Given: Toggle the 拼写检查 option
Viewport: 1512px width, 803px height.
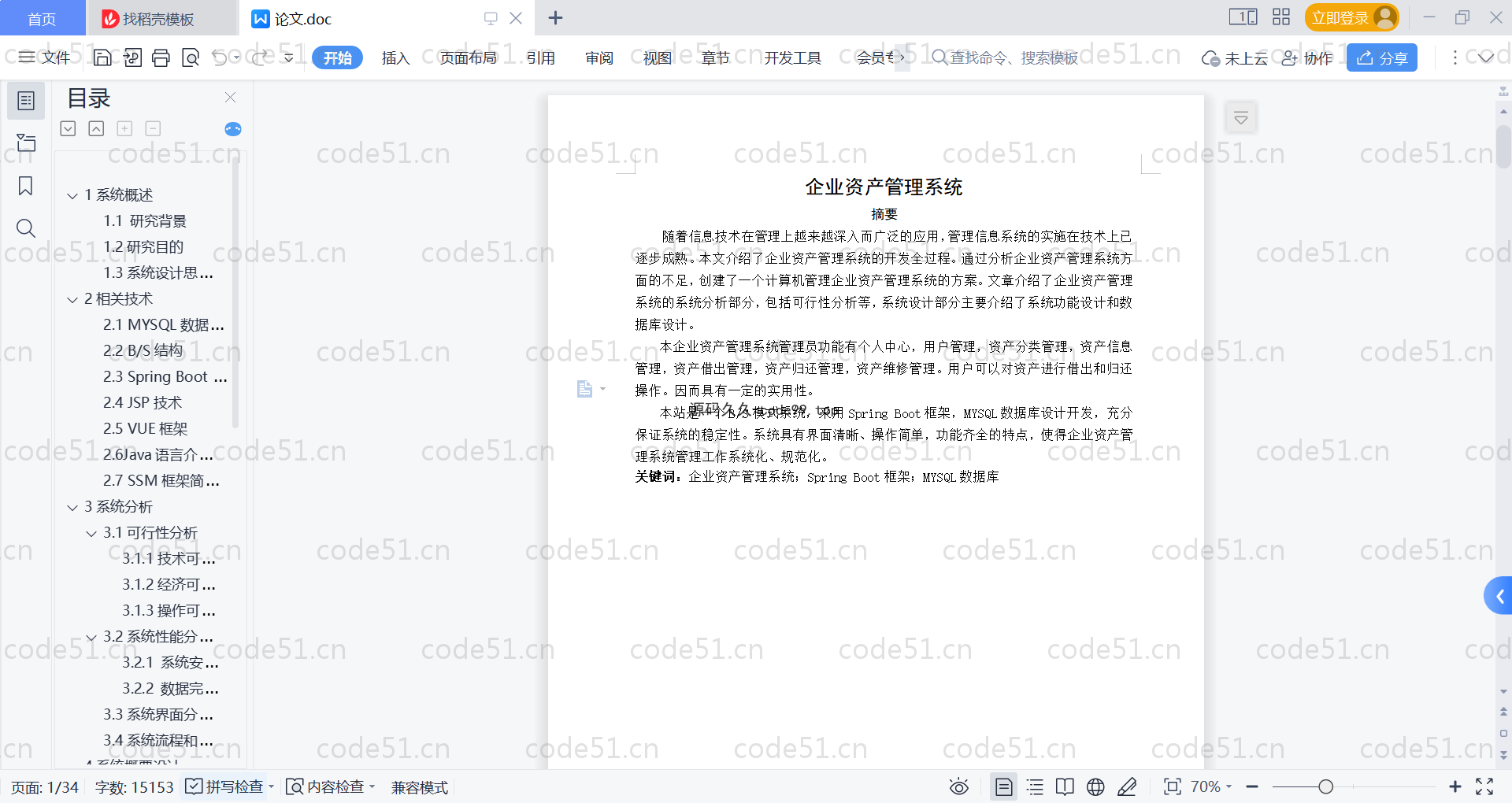Looking at the screenshot, I should tap(224, 786).
